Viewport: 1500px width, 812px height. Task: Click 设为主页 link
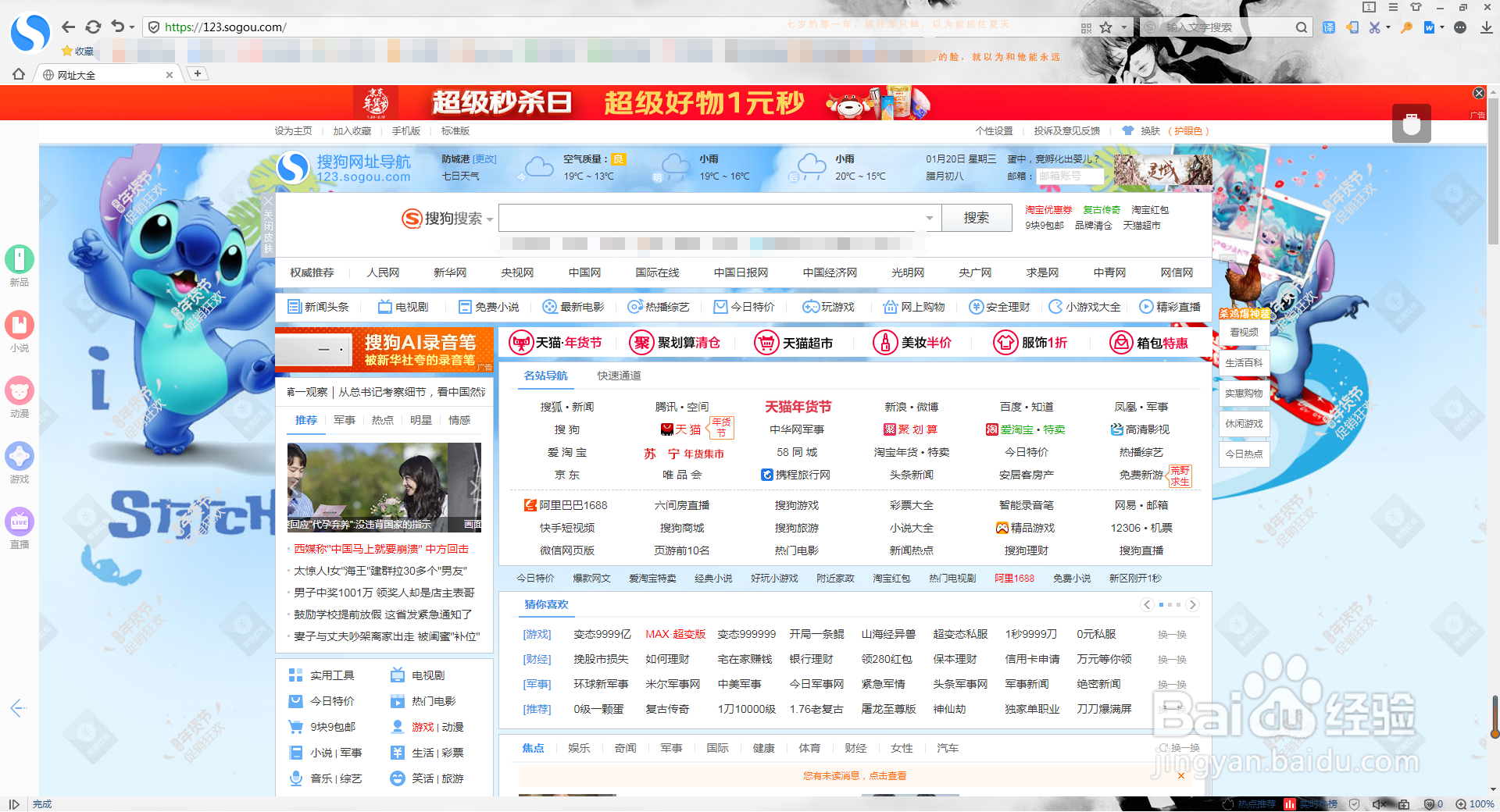pyautogui.click(x=293, y=131)
